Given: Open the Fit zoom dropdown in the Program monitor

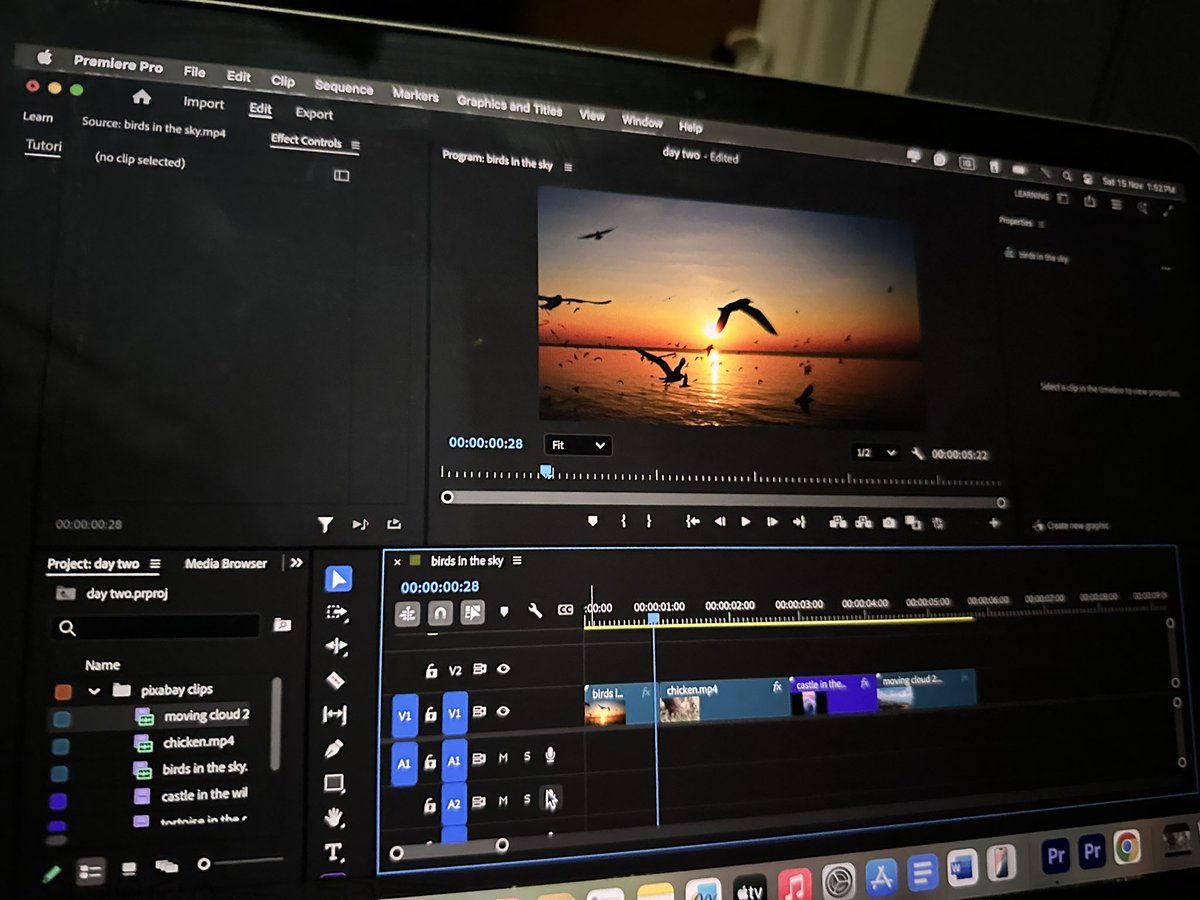Looking at the screenshot, I should pyautogui.click(x=577, y=446).
